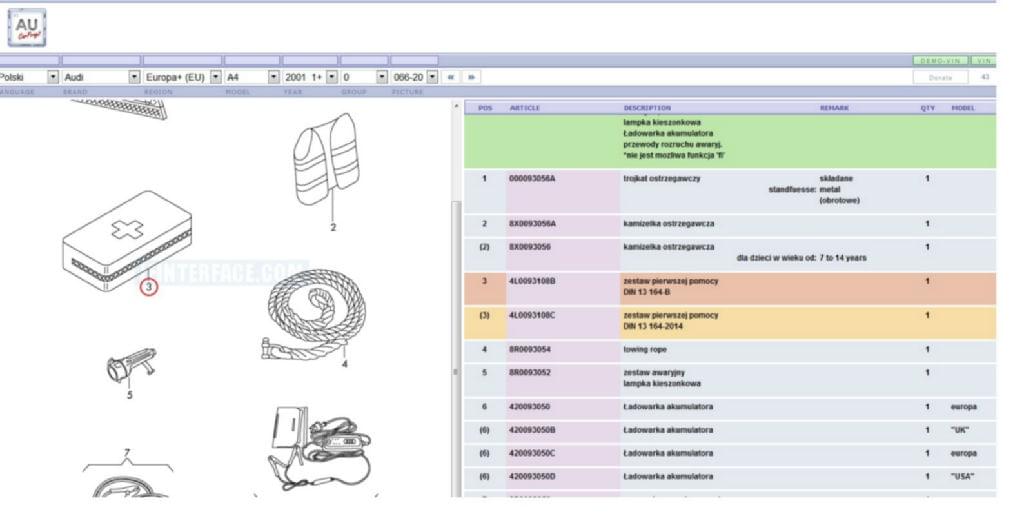Image resolution: width=1024 pixels, height=532 pixels.
Task: Click model value "USA" in charger row
Action: (962, 477)
